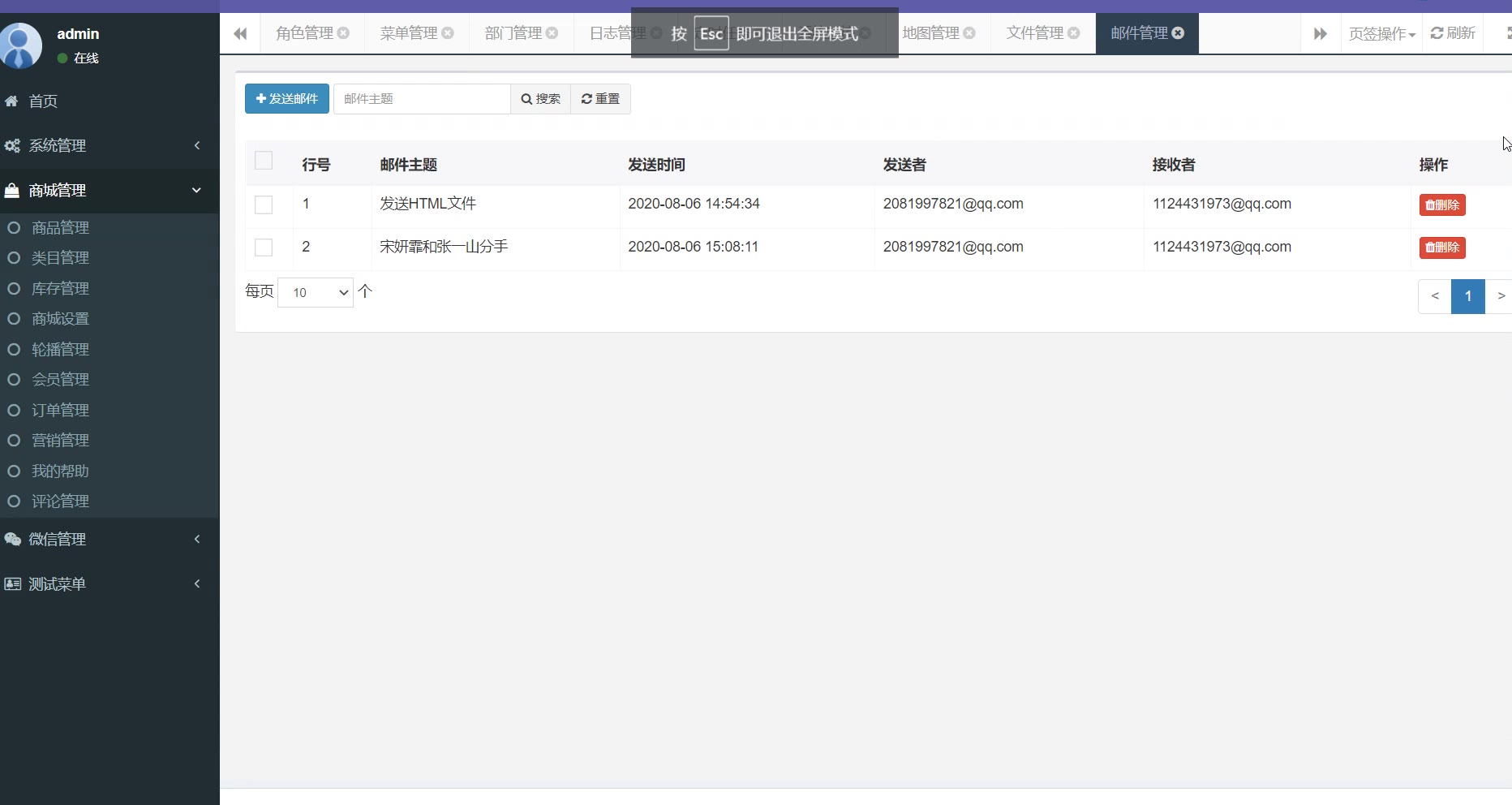Open the per-page count dropdown

pyautogui.click(x=316, y=293)
